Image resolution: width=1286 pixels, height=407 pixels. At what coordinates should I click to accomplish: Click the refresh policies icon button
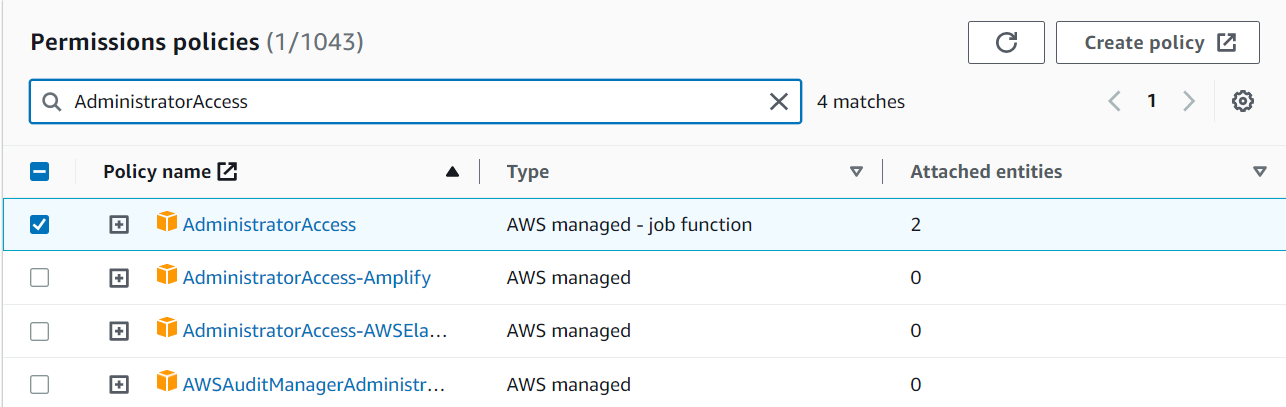(1006, 42)
